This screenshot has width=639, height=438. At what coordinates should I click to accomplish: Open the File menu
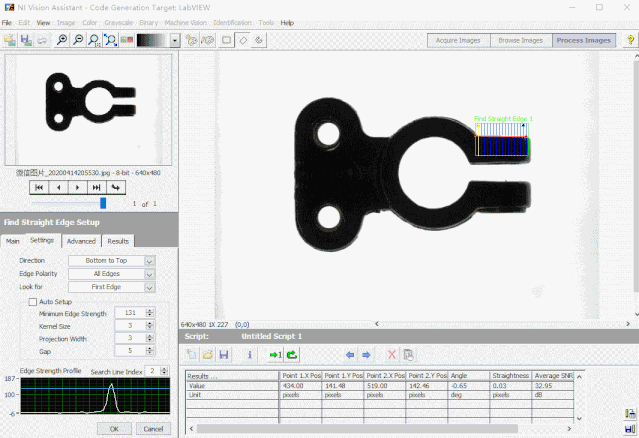(7, 23)
